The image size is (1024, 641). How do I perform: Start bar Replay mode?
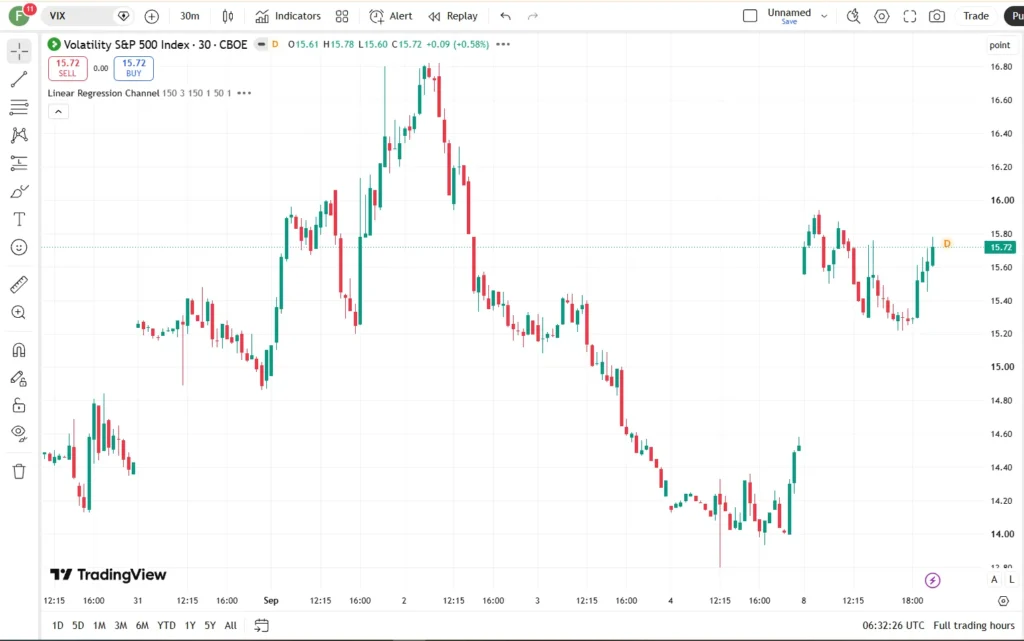click(x=453, y=16)
